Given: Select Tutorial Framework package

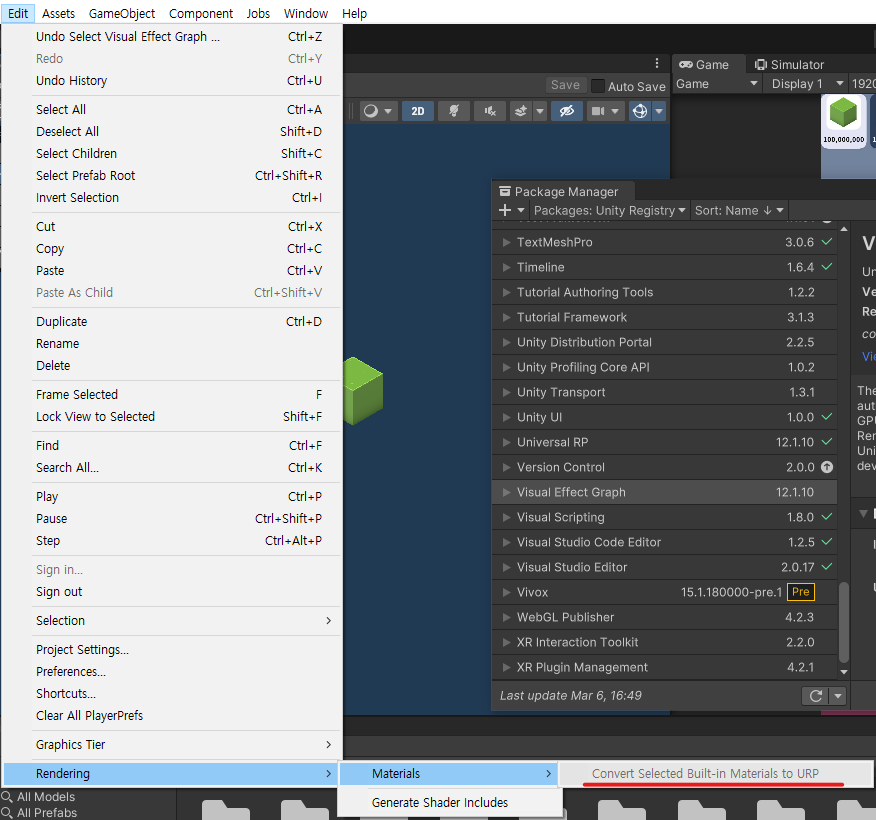Looking at the screenshot, I should (664, 317).
